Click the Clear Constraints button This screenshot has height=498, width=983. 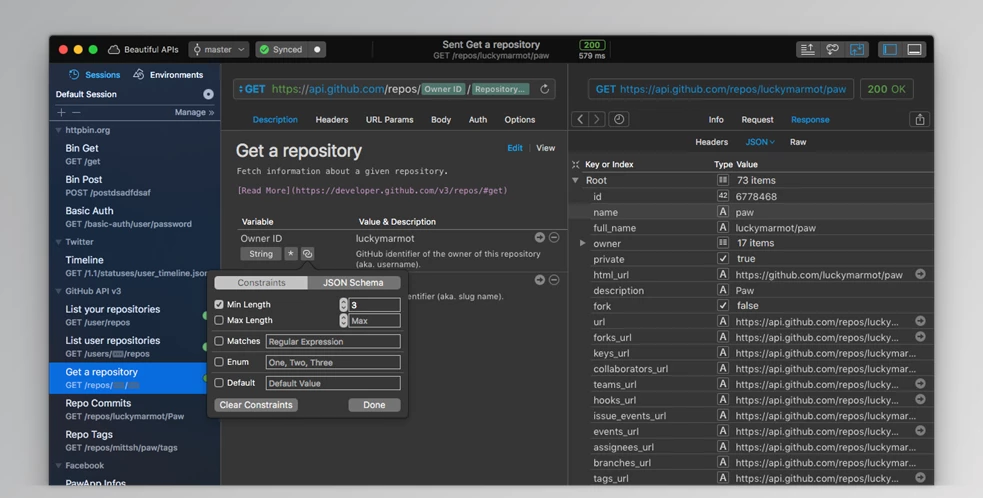pos(256,405)
